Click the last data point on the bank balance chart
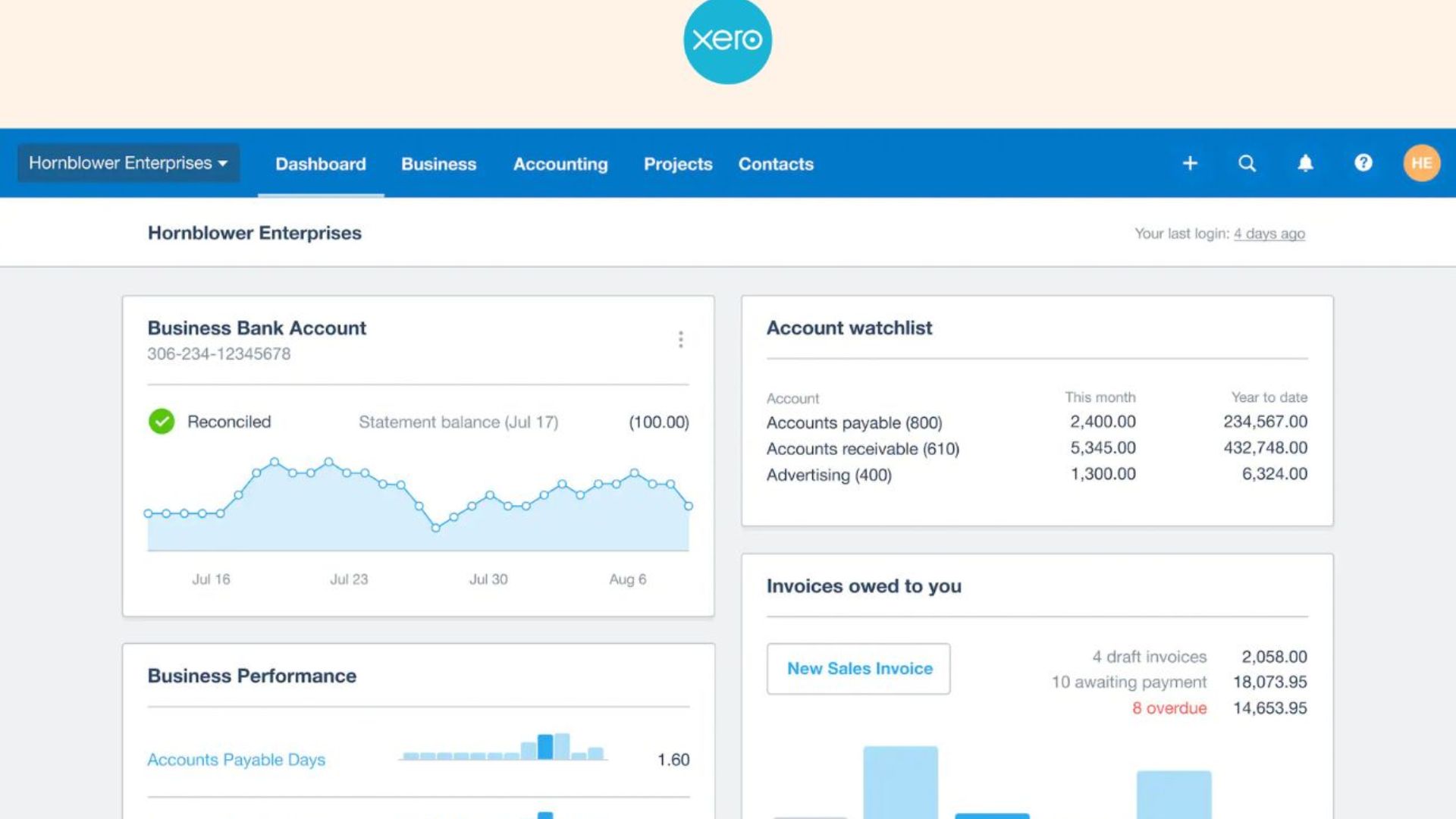The image size is (1456, 819). click(688, 506)
